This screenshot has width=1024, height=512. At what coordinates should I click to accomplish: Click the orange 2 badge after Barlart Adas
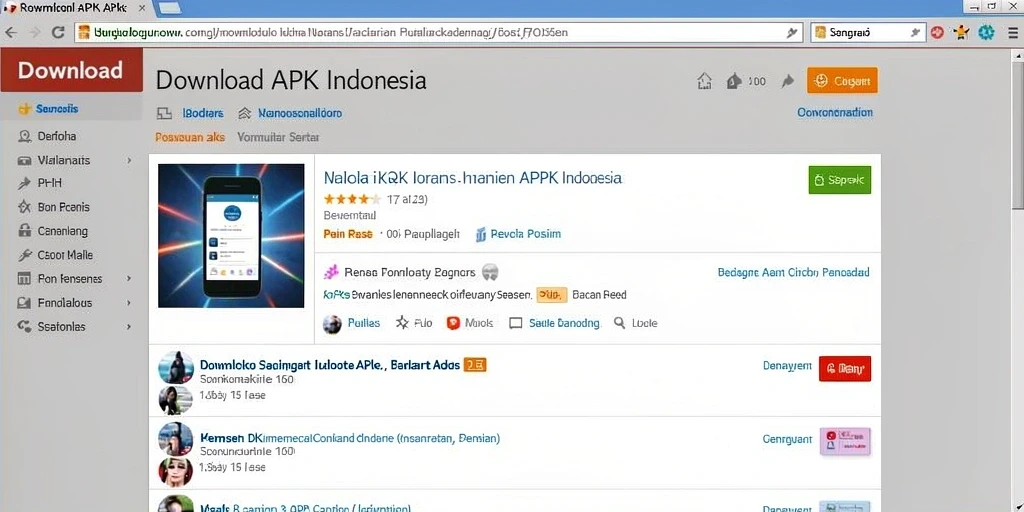click(475, 365)
